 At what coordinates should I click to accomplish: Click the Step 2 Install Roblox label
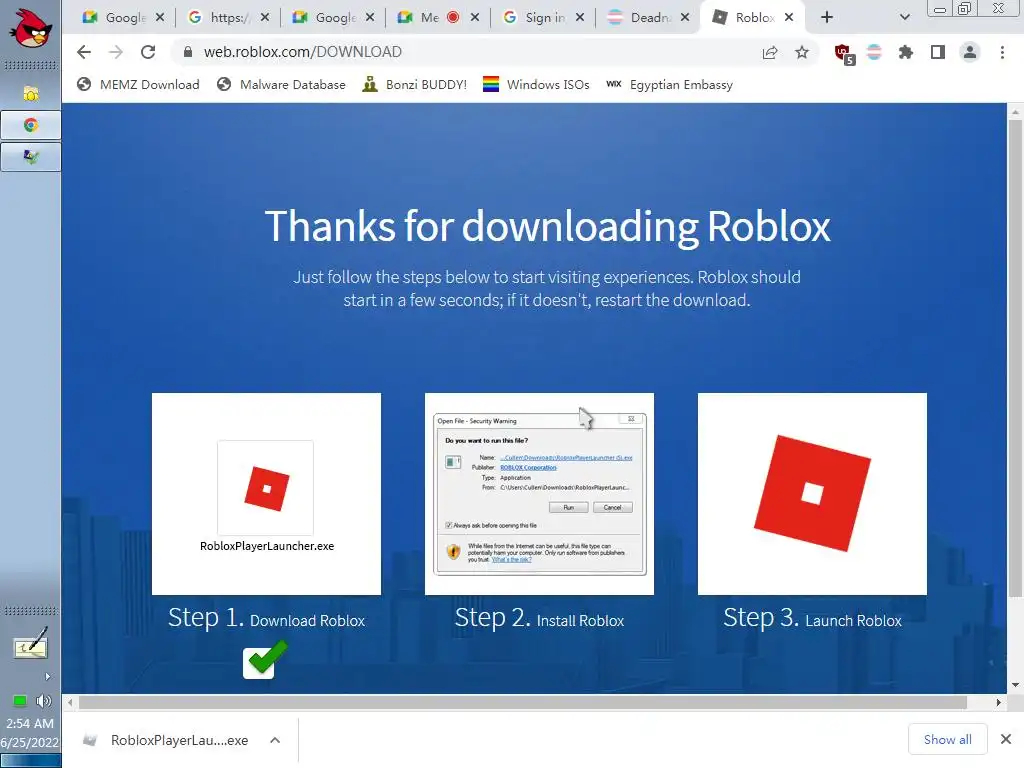pyautogui.click(x=539, y=618)
